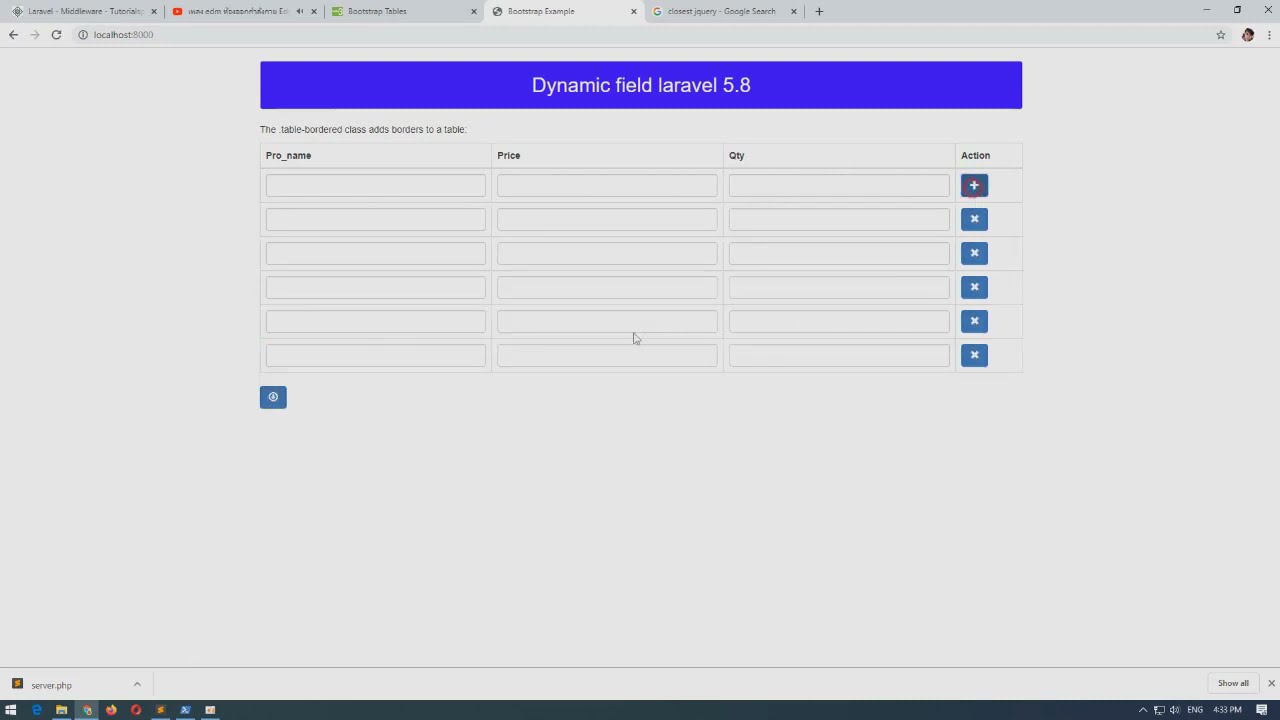Viewport: 1280px width, 720px height.
Task: Focus the fourth row Pro_name input
Action: [376, 287]
